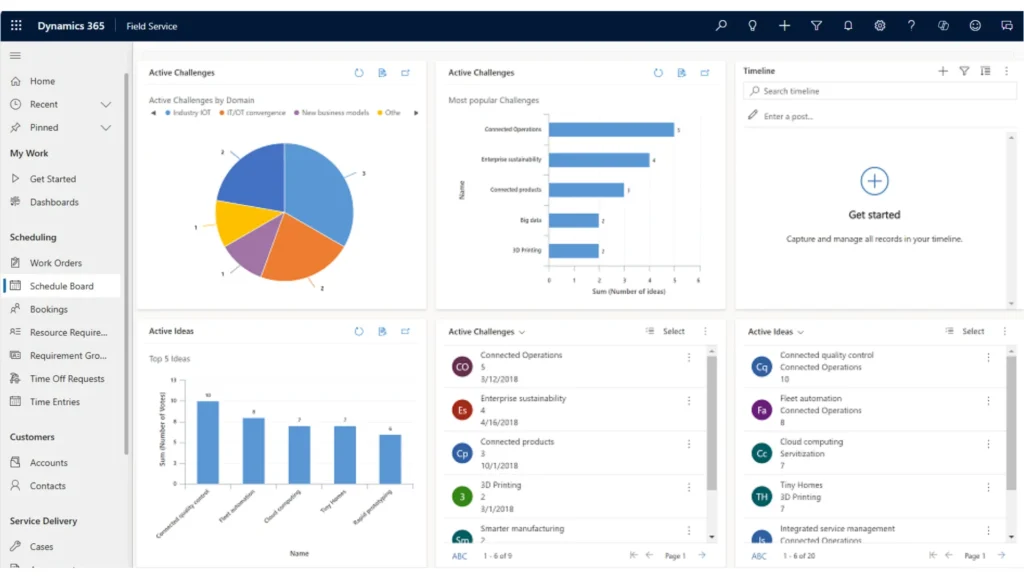Collapse the sidebar with hamburger icon

16,56
